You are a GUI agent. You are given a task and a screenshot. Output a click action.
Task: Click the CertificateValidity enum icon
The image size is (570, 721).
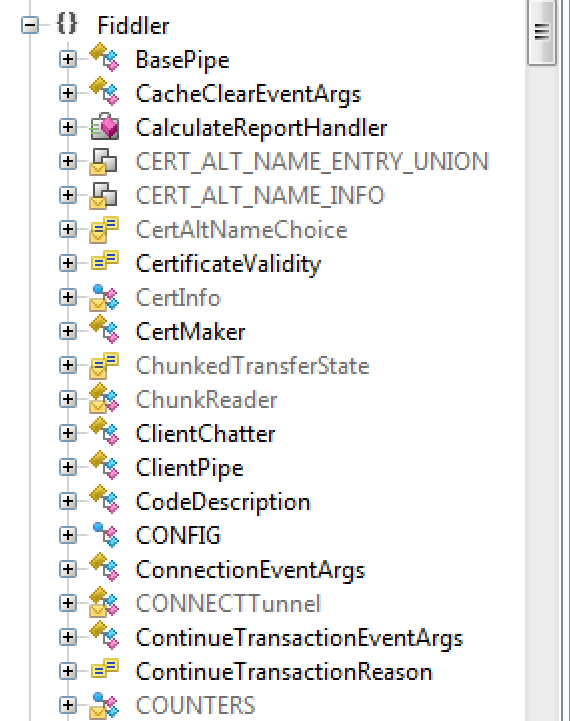[x=105, y=261]
